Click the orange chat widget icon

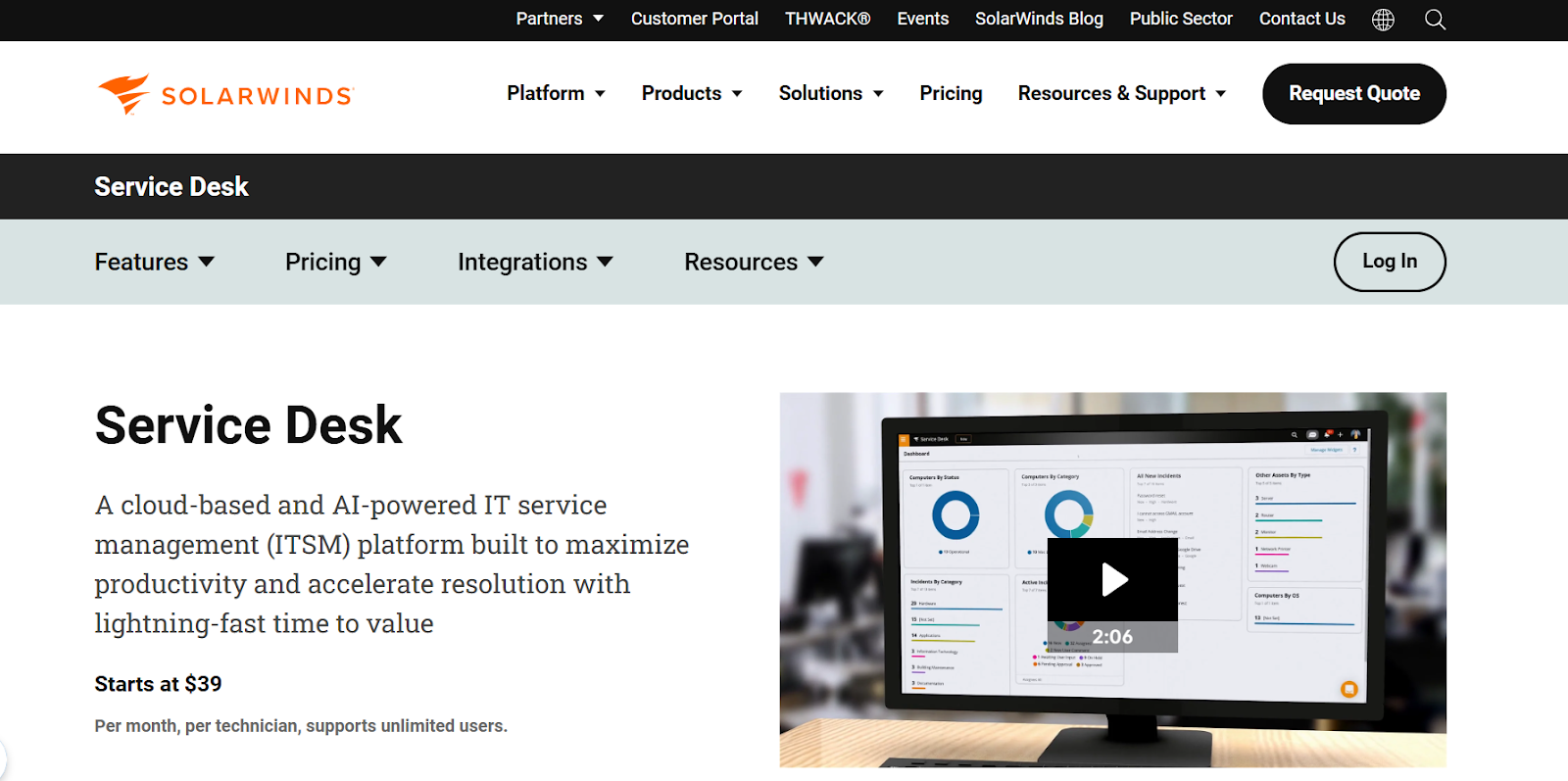[x=1349, y=689]
